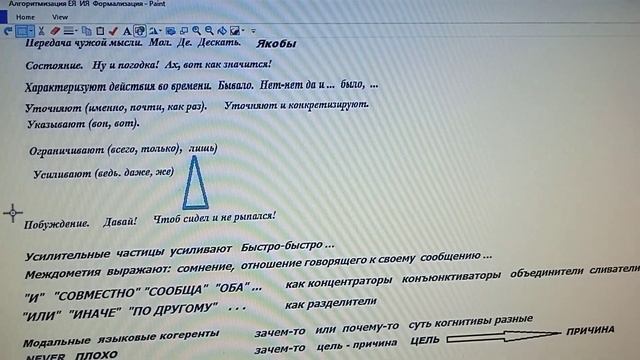Choose the Eraser tool

pos(55,31)
